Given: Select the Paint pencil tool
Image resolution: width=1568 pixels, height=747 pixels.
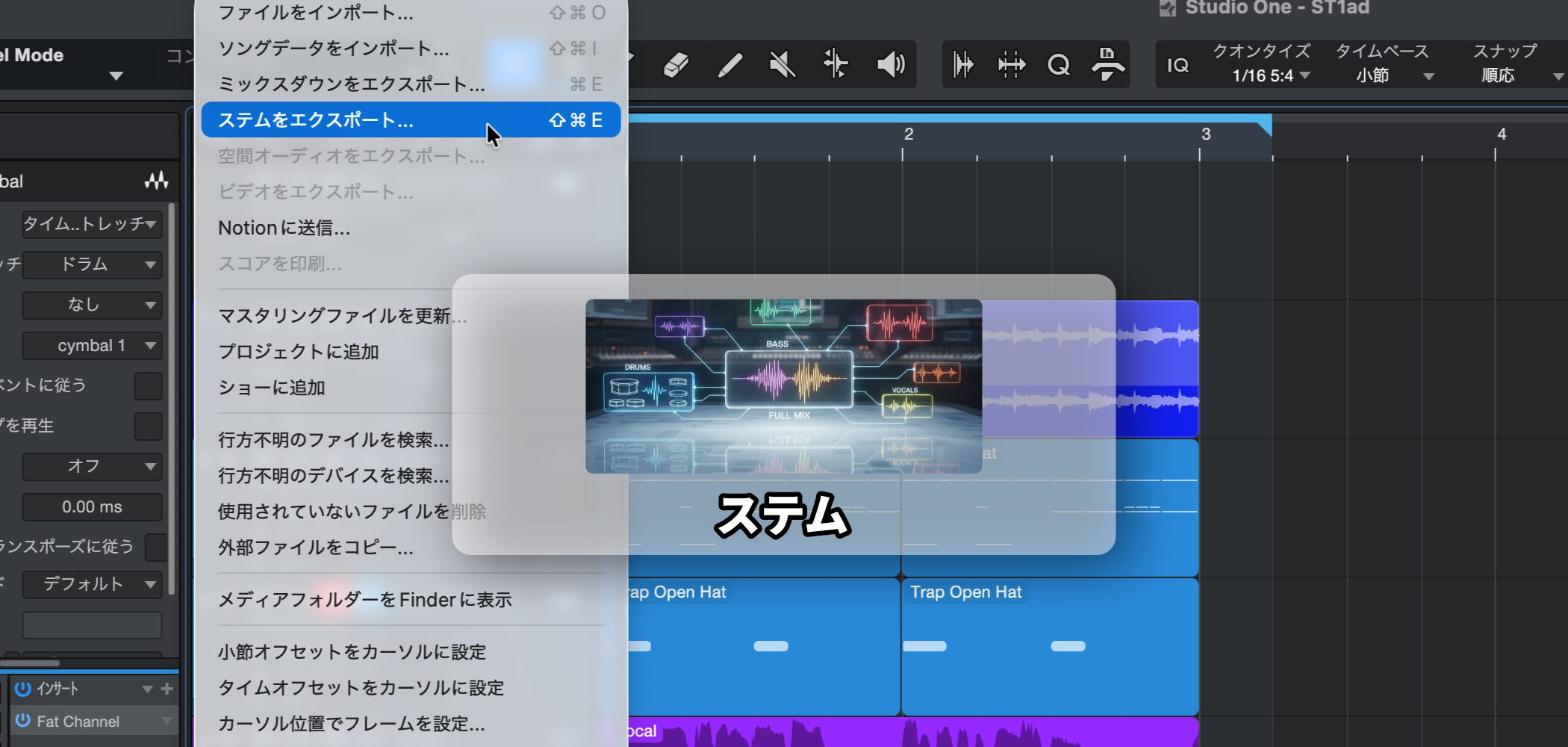Looking at the screenshot, I should [729, 65].
